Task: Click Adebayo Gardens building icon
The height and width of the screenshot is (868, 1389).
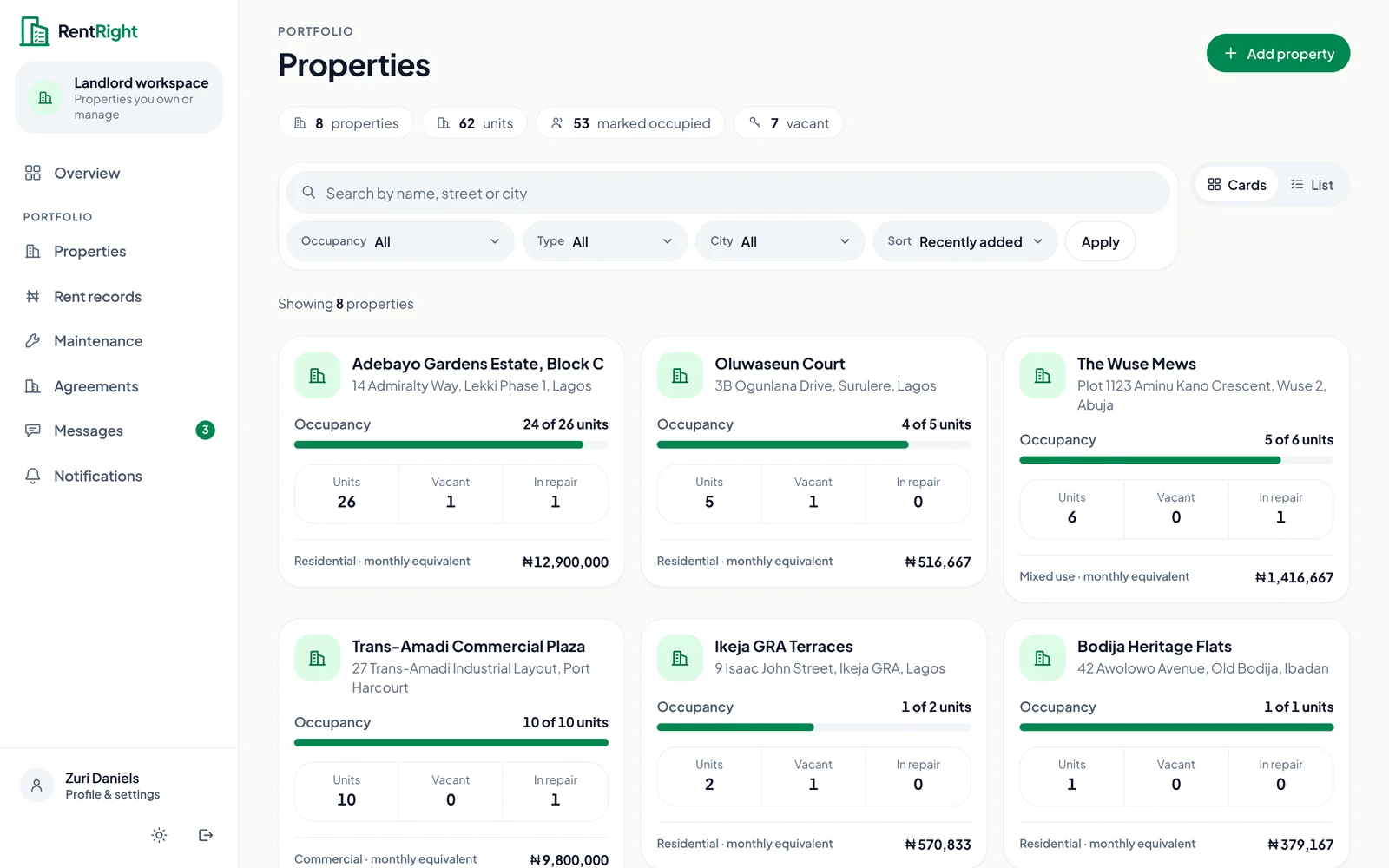Action: 317,375
